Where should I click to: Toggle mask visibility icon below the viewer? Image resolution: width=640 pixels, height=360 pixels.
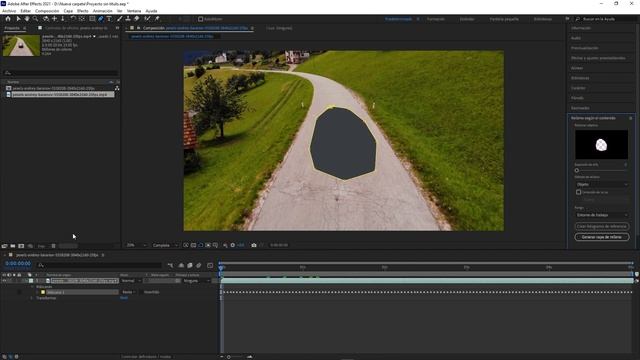pos(200,245)
